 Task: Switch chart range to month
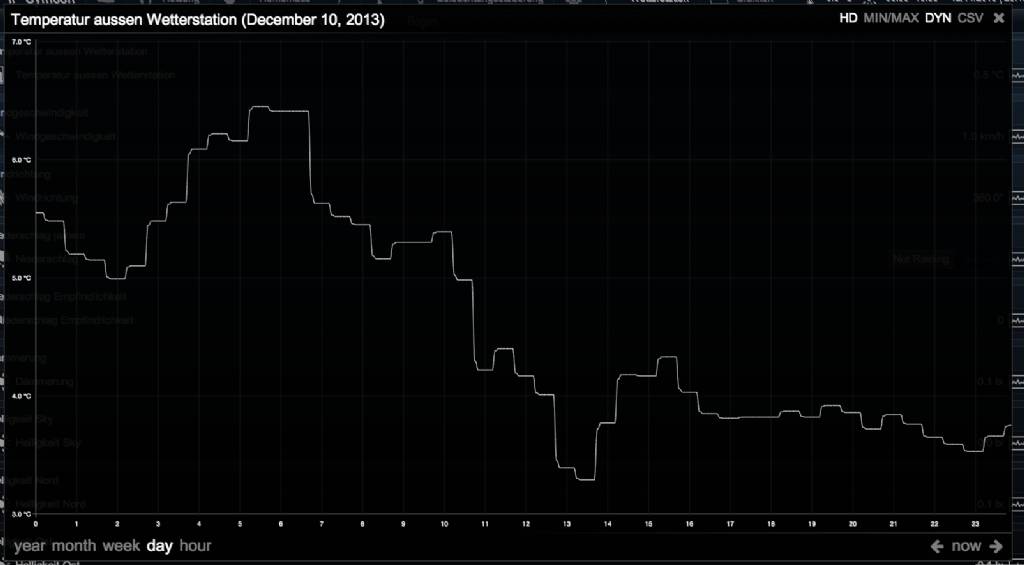[x=74, y=545]
